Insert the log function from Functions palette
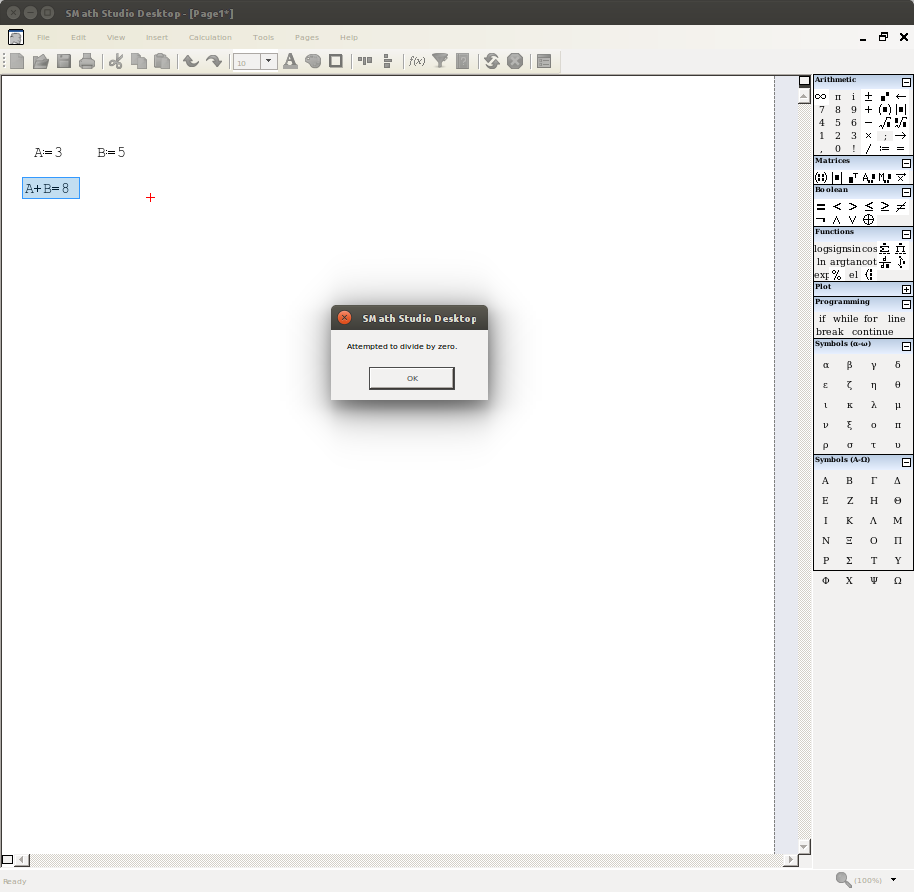 tap(820, 248)
